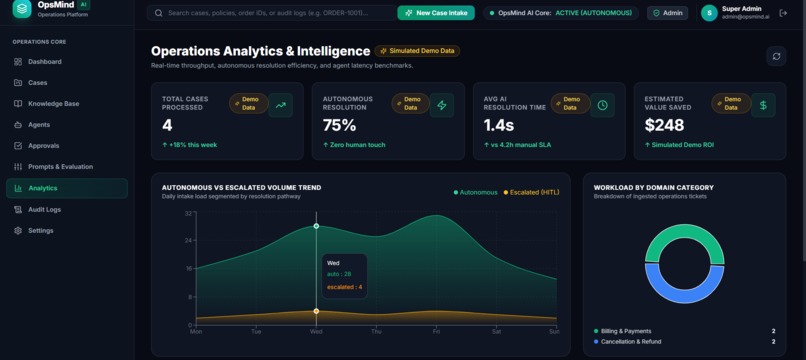This screenshot has width=806, height=360.
Task: Click the 'vs 4.2h manual SLA' text
Action: pos(521,145)
